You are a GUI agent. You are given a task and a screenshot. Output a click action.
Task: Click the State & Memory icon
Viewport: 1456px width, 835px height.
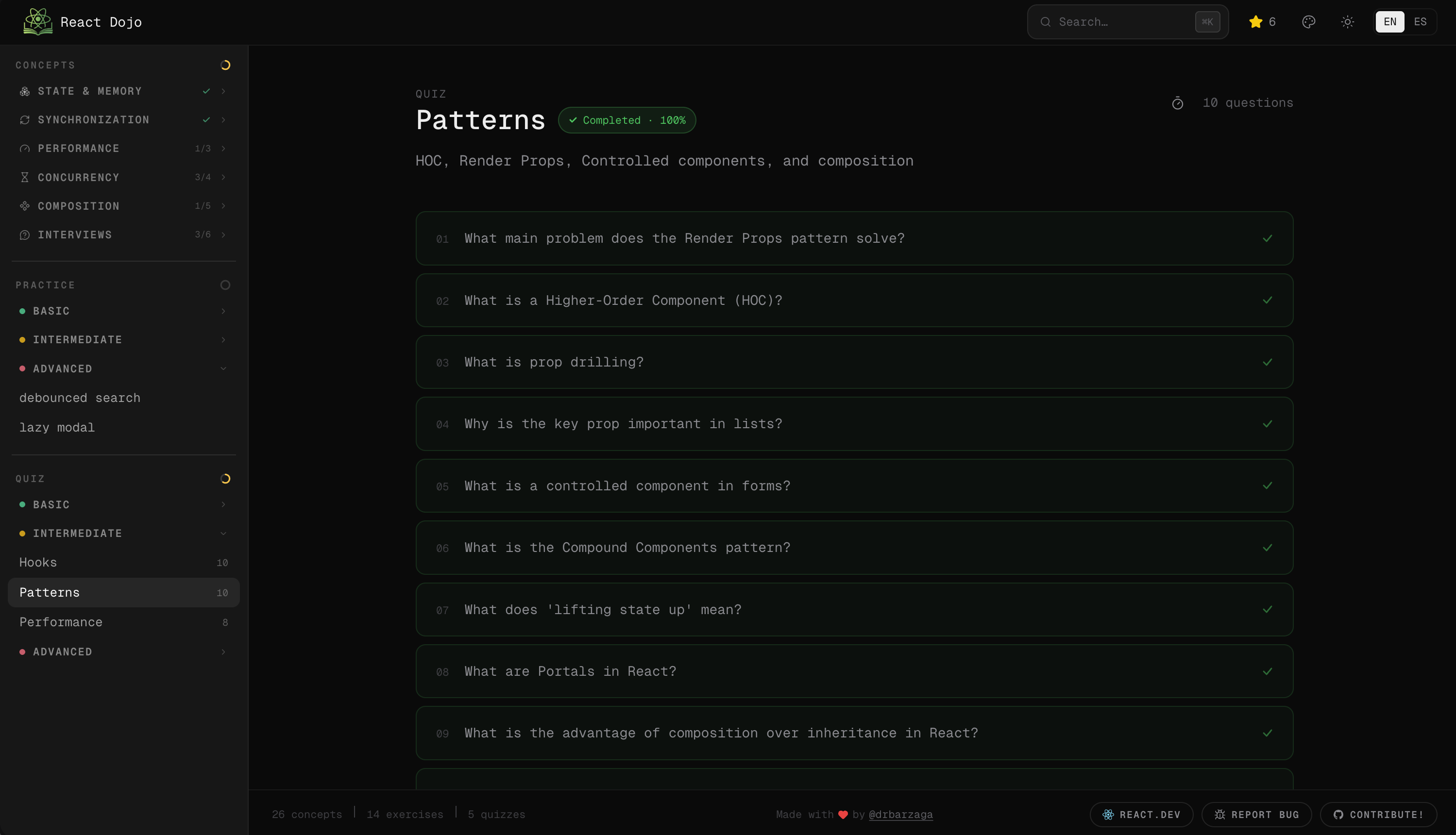point(25,91)
